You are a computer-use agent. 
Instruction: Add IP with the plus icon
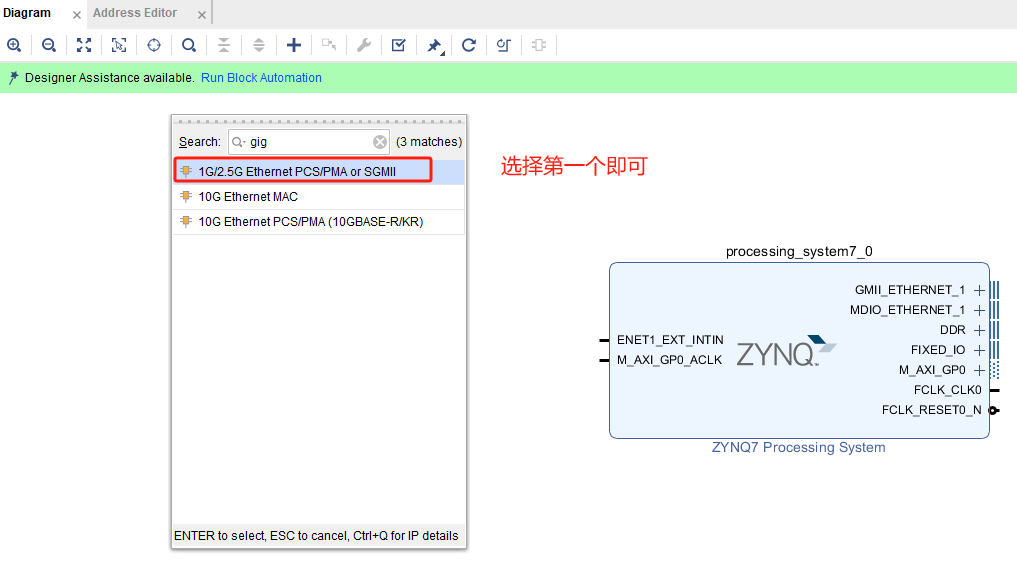[x=294, y=45]
